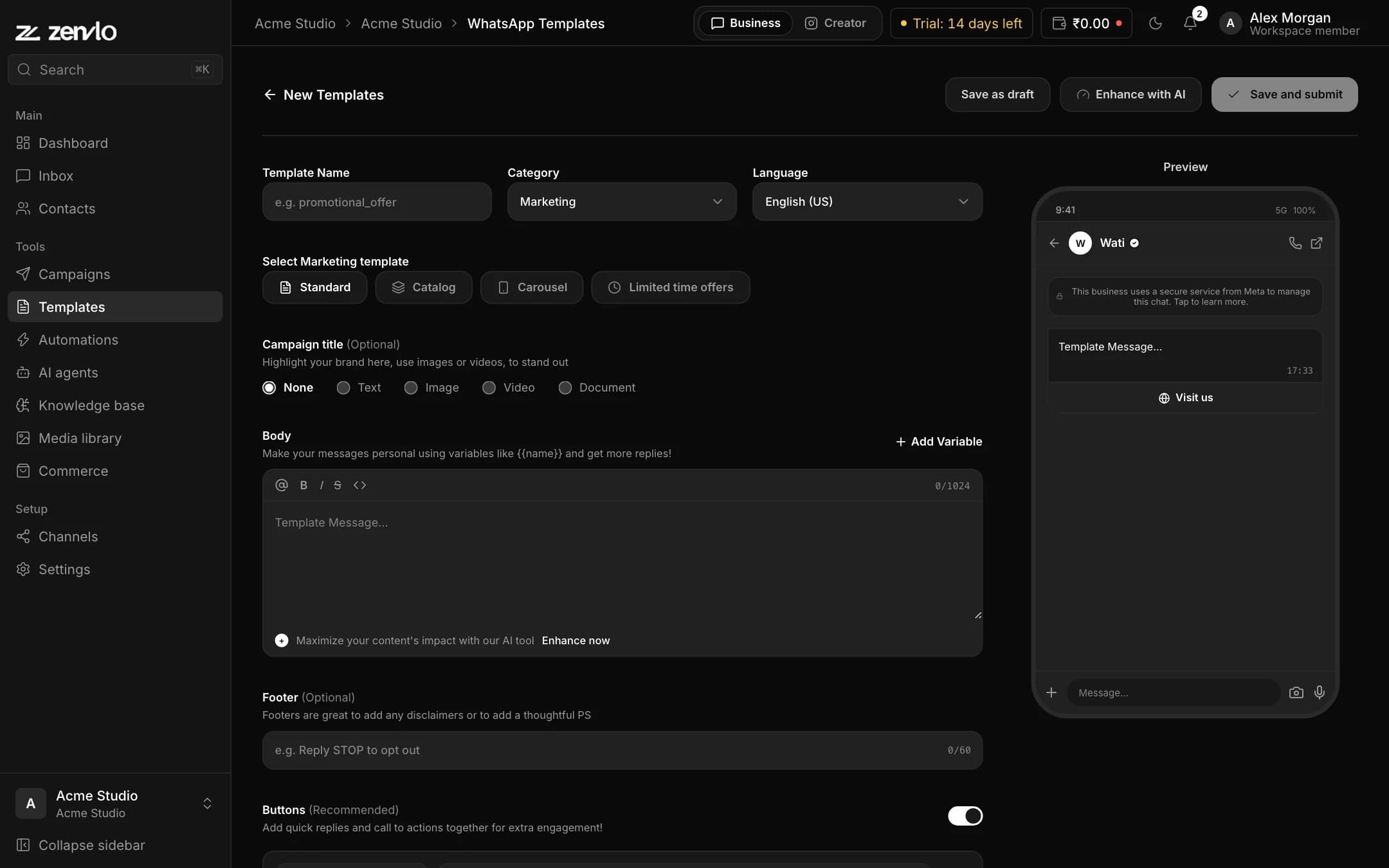Image resolution: width=1389 pixels, height=868 pixels.
Task: Open the Category dropdown
Action: (x=622, y=202)
